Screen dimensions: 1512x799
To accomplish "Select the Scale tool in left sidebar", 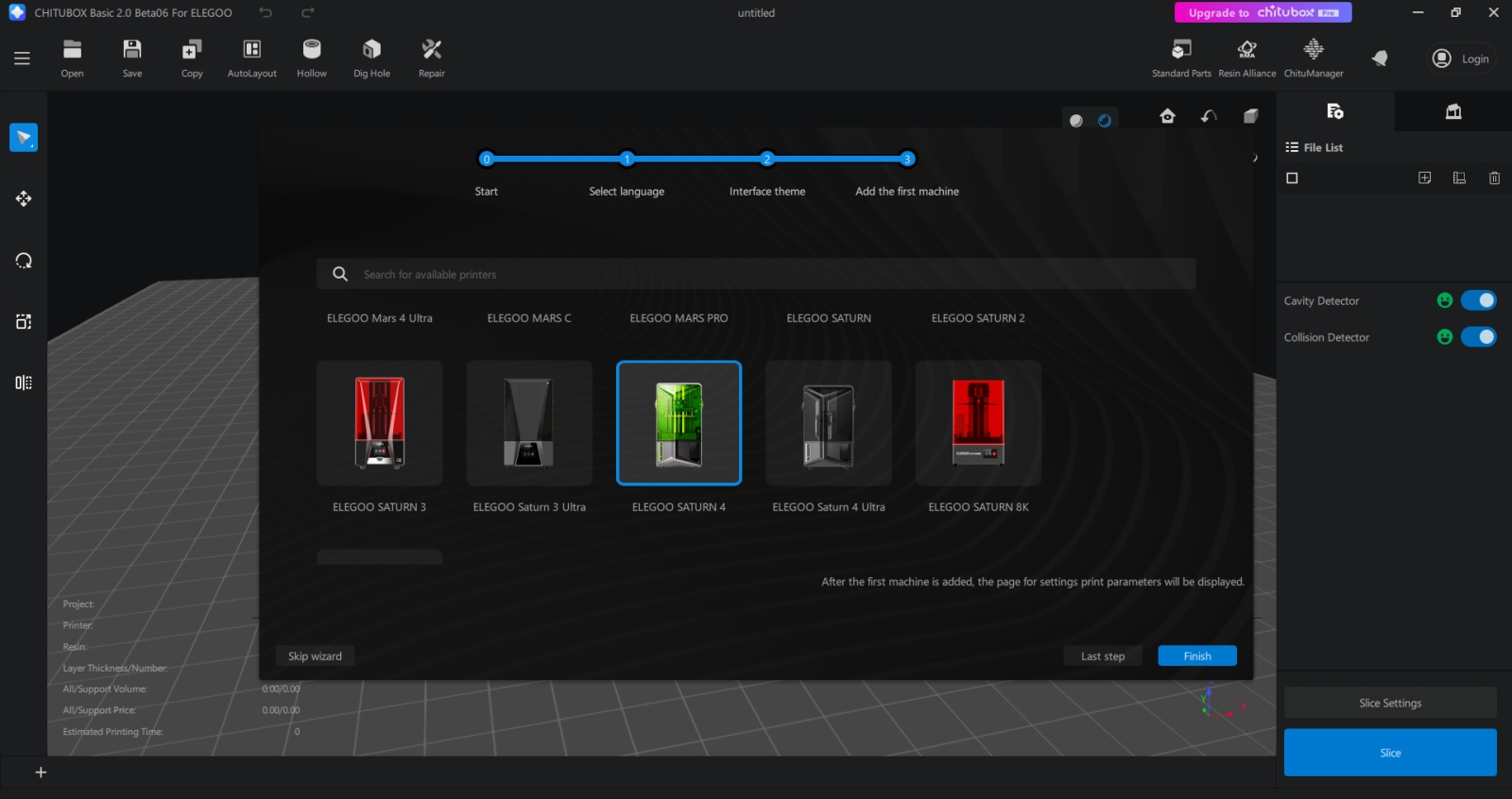I will [24, 322].
